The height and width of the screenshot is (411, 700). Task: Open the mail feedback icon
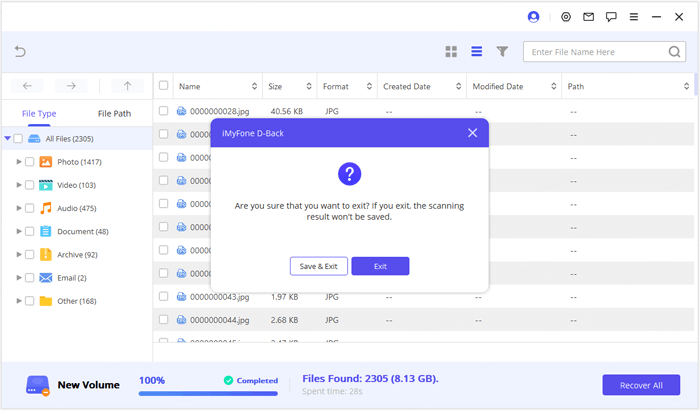tap(588, 17)
